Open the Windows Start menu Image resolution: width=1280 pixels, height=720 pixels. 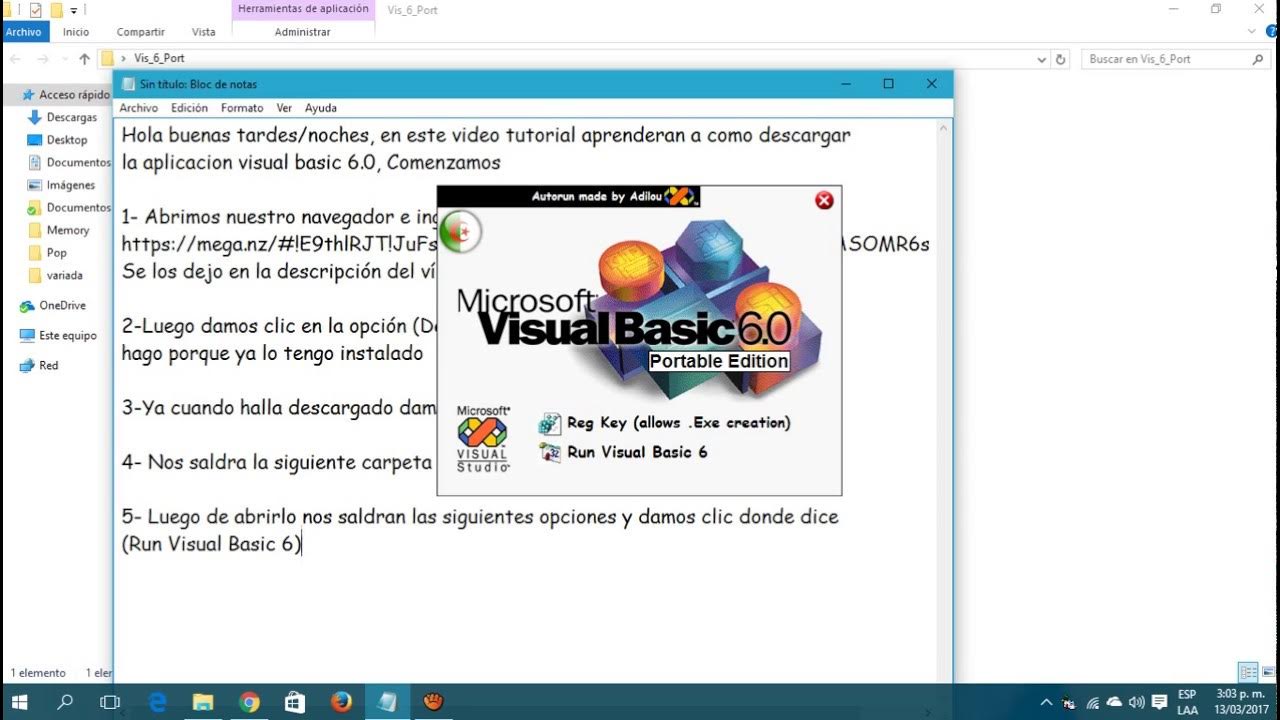(20, 702)
